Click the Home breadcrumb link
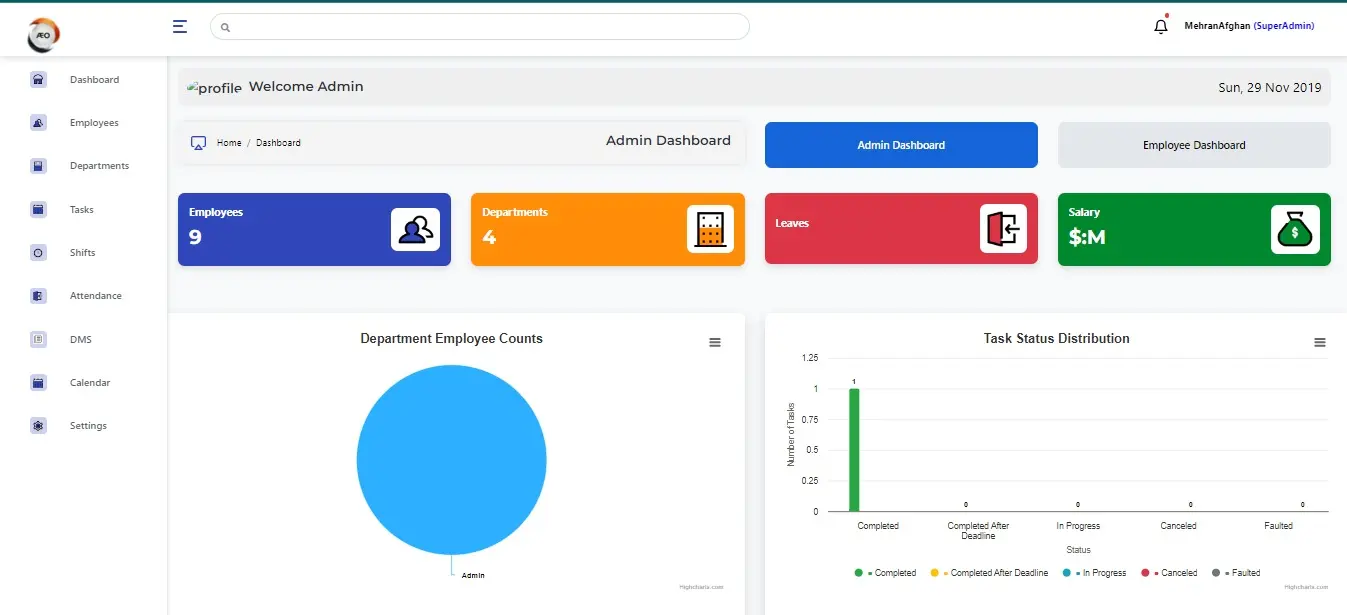The image size is (1347, 615). [229, 143]
